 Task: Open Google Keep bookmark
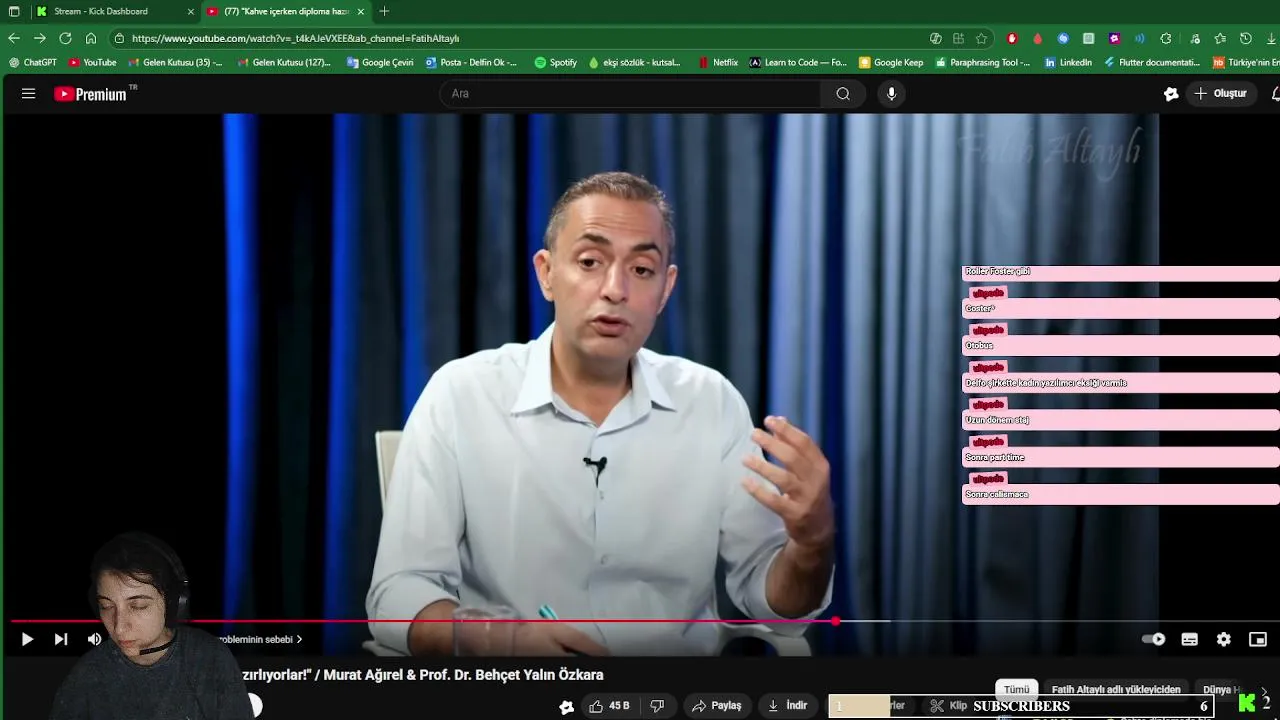coord(891,62)
